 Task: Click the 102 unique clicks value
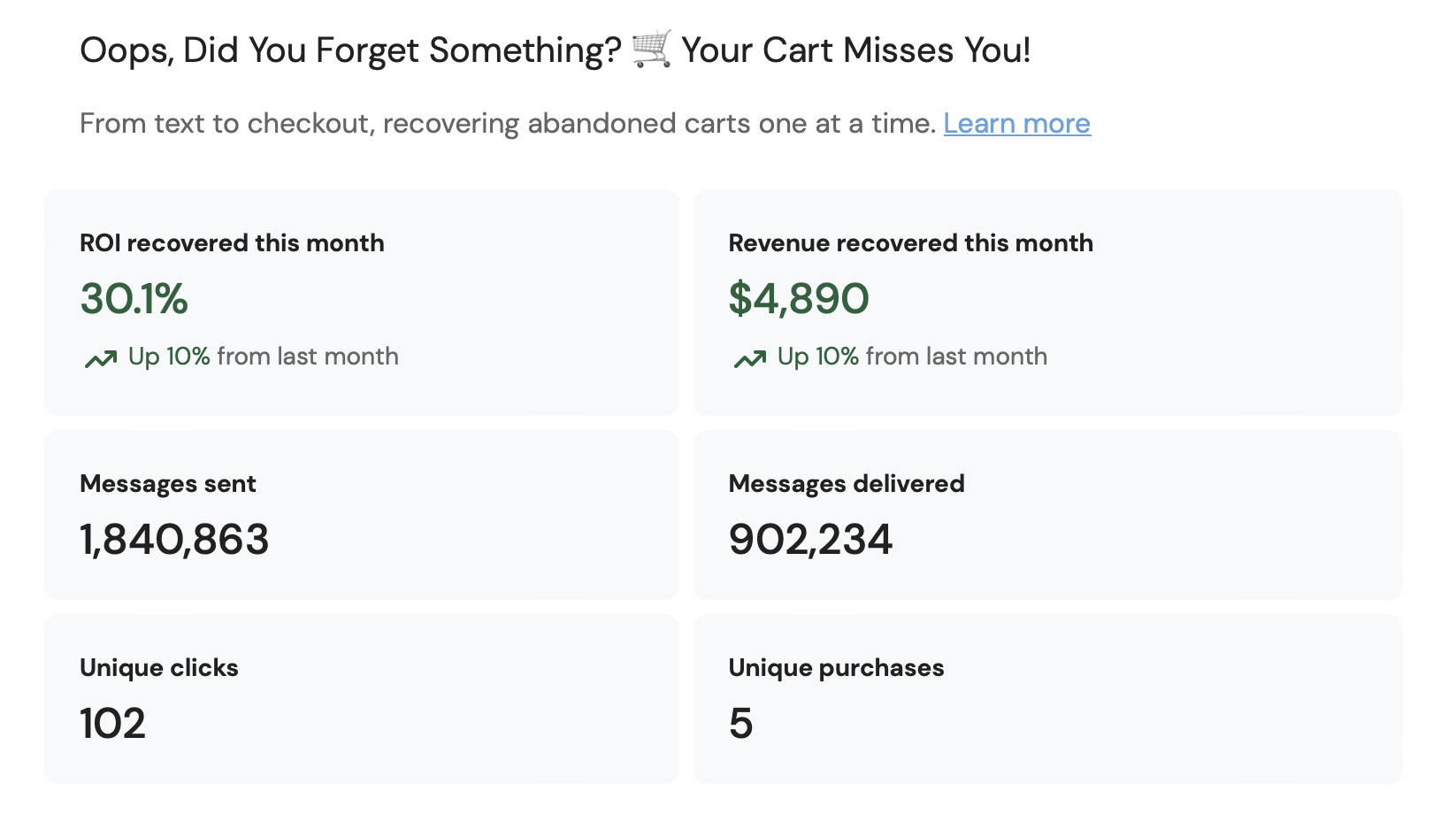(112, 724)
